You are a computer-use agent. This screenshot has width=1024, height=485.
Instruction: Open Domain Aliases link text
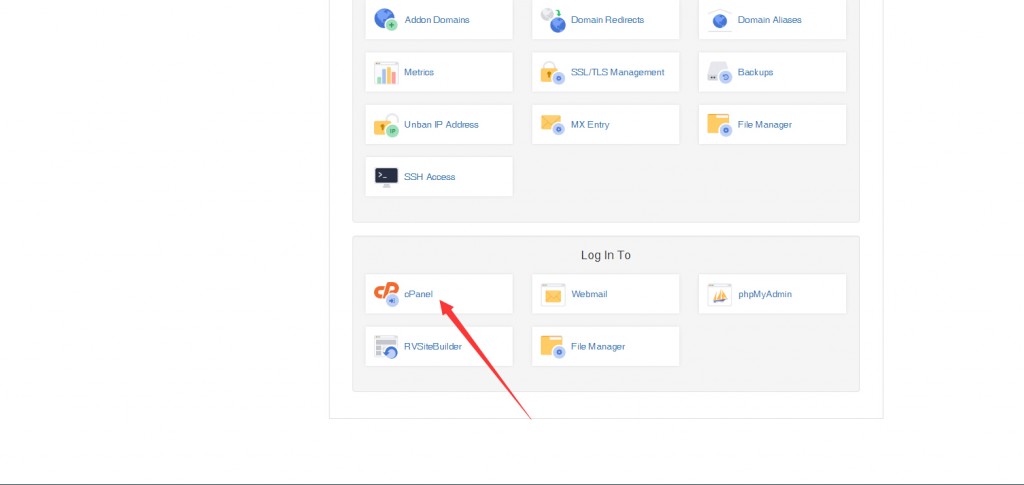pyautogui.click(x=769, y=20)
